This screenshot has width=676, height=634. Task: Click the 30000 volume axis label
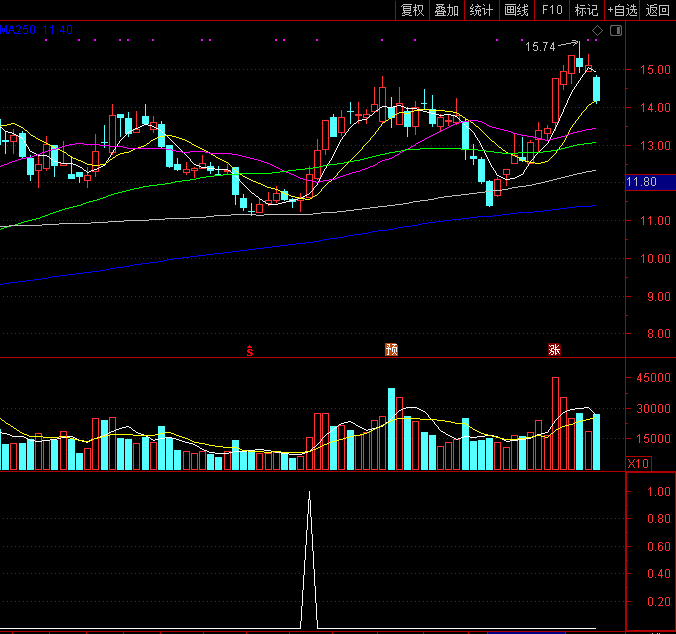click(x=653, y=409)
